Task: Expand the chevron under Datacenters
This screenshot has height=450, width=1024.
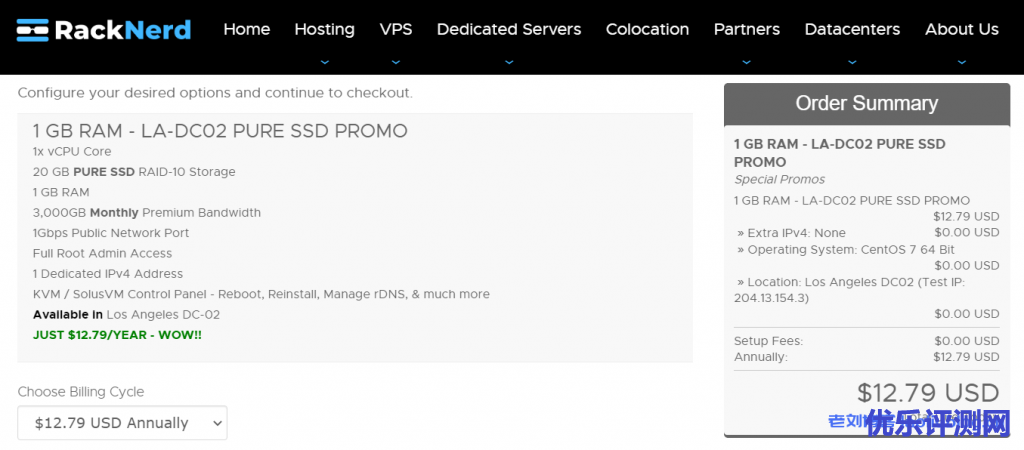Action: click(x=852, y=61)
